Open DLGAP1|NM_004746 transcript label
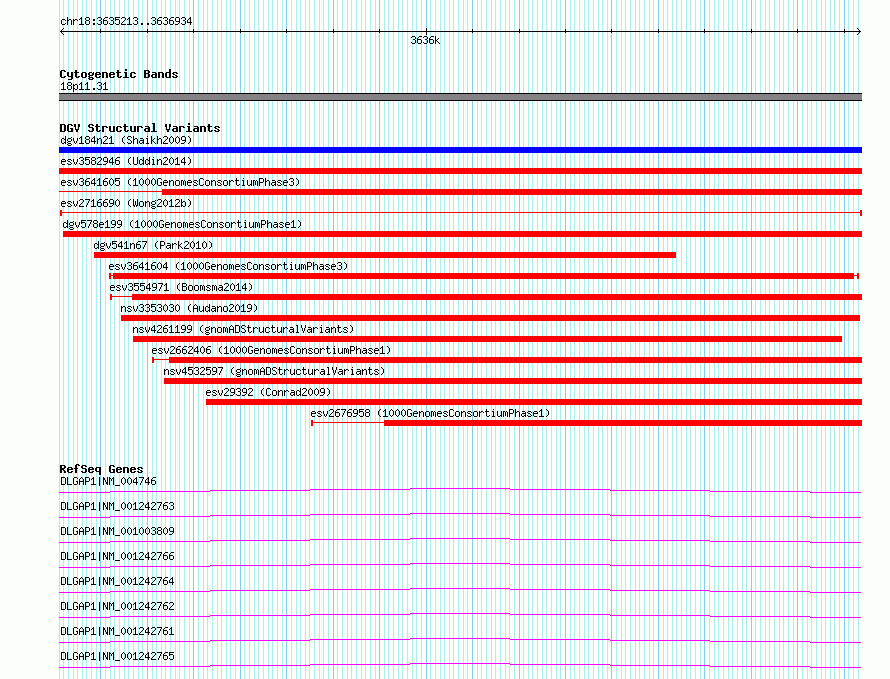The image size is (890, 679). tap(108, 481)
